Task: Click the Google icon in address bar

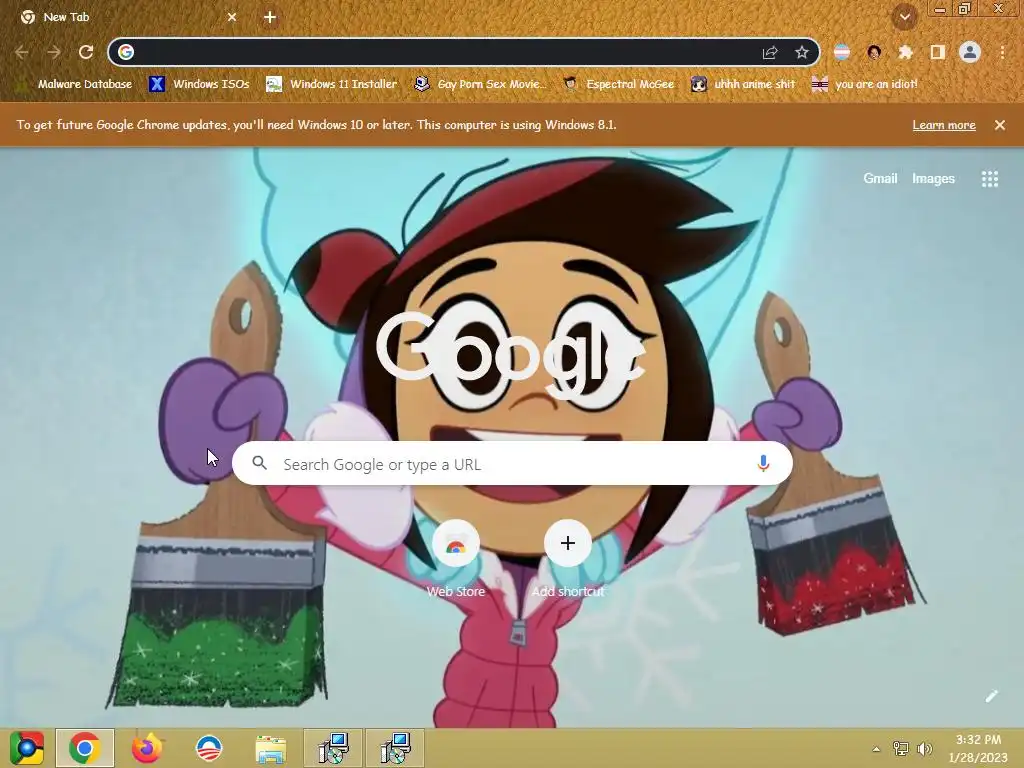Action: pyautogui.click(x=126, y=52)
